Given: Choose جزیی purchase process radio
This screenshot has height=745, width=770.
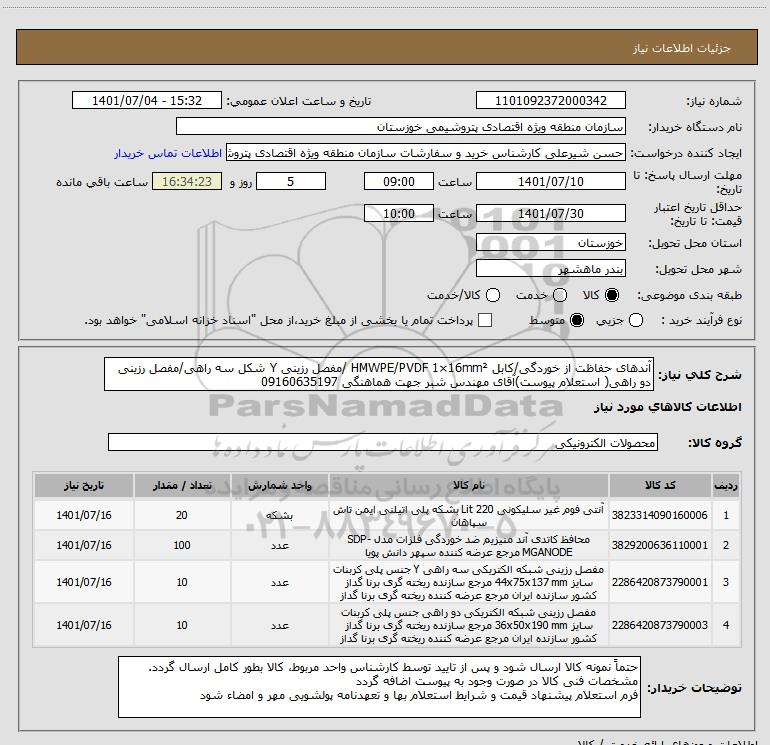Looking at the screenshot, I should click(636, 320).
